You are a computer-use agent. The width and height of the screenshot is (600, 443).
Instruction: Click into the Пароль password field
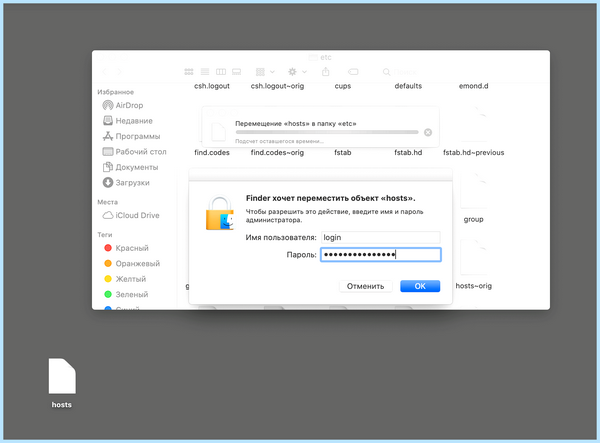(x=381, y=255)
